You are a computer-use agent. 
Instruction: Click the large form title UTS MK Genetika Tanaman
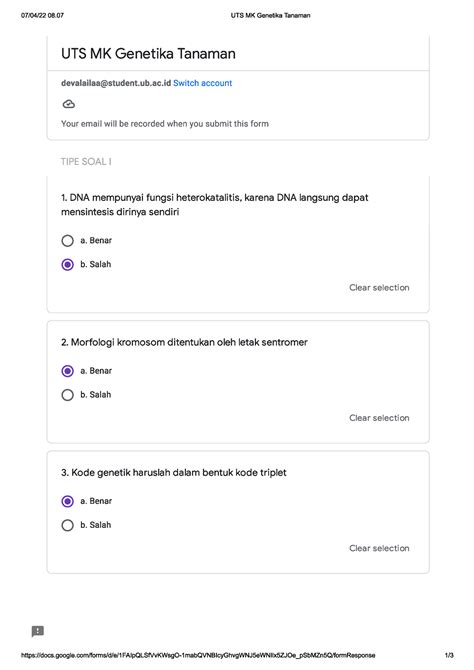[x=148, y=54]
